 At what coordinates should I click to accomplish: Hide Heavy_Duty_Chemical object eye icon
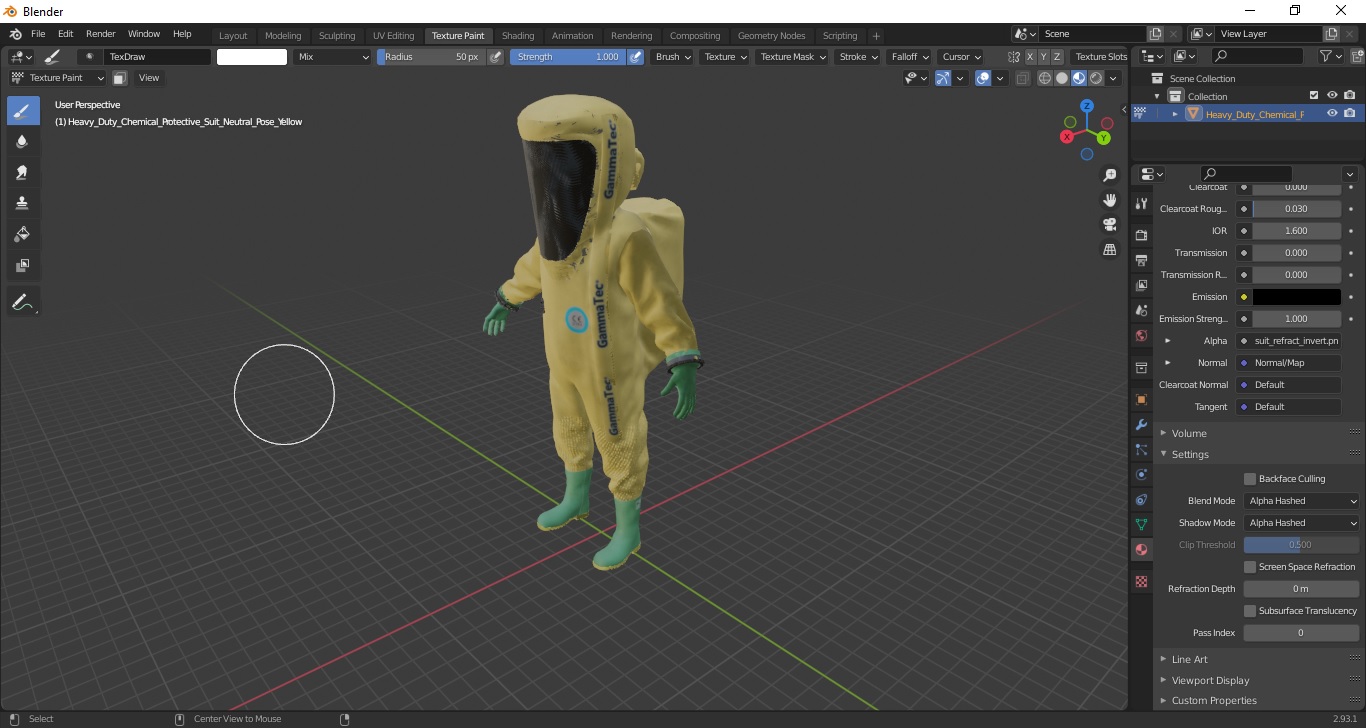point(1332,114)
